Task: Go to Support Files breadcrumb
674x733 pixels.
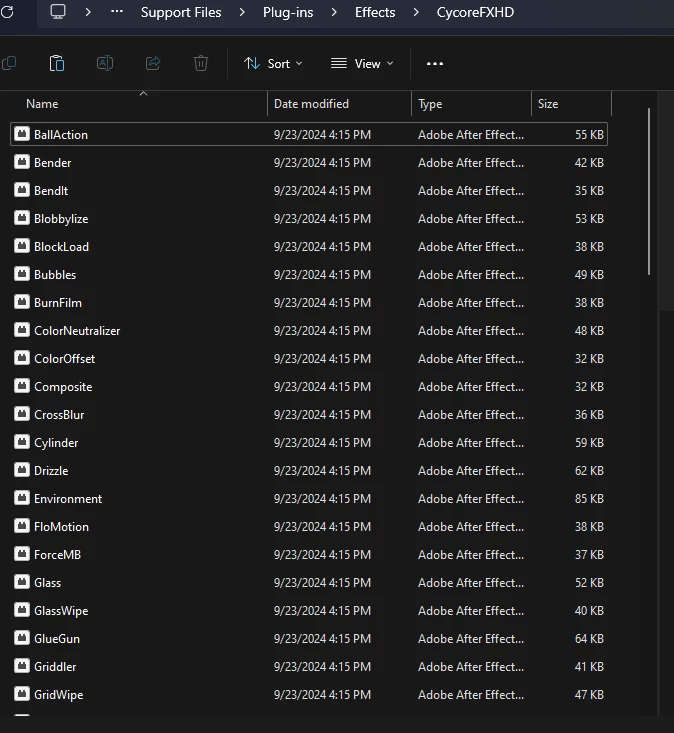Action: (x=181, y=12)
